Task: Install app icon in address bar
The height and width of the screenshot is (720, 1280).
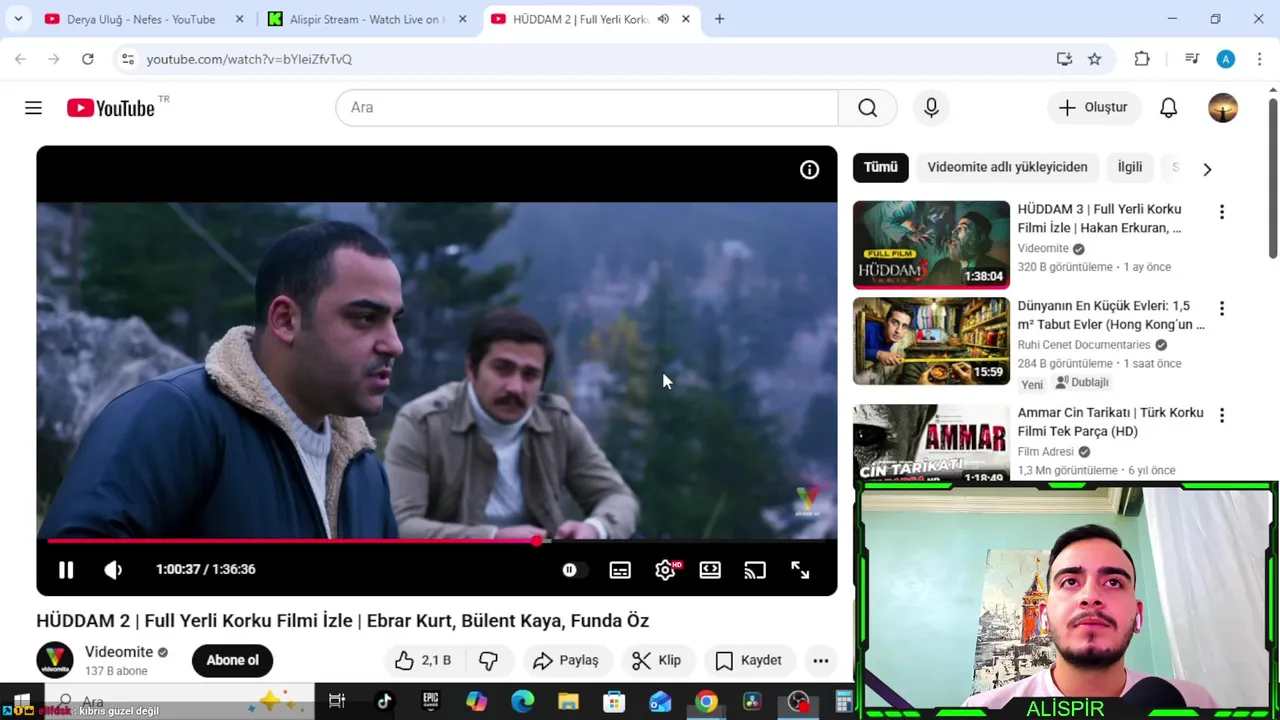Action: coord(1064,59)
